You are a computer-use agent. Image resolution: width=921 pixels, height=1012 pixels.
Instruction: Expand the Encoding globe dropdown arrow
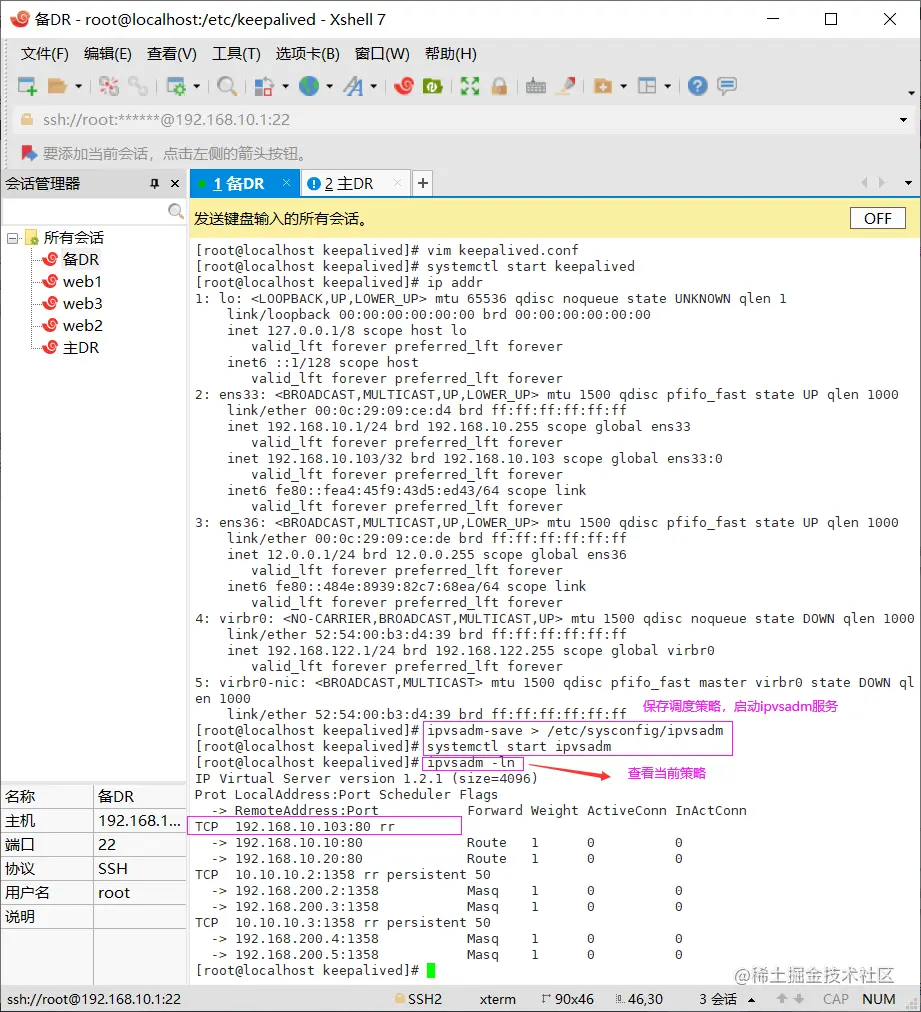tap(329, 86)
